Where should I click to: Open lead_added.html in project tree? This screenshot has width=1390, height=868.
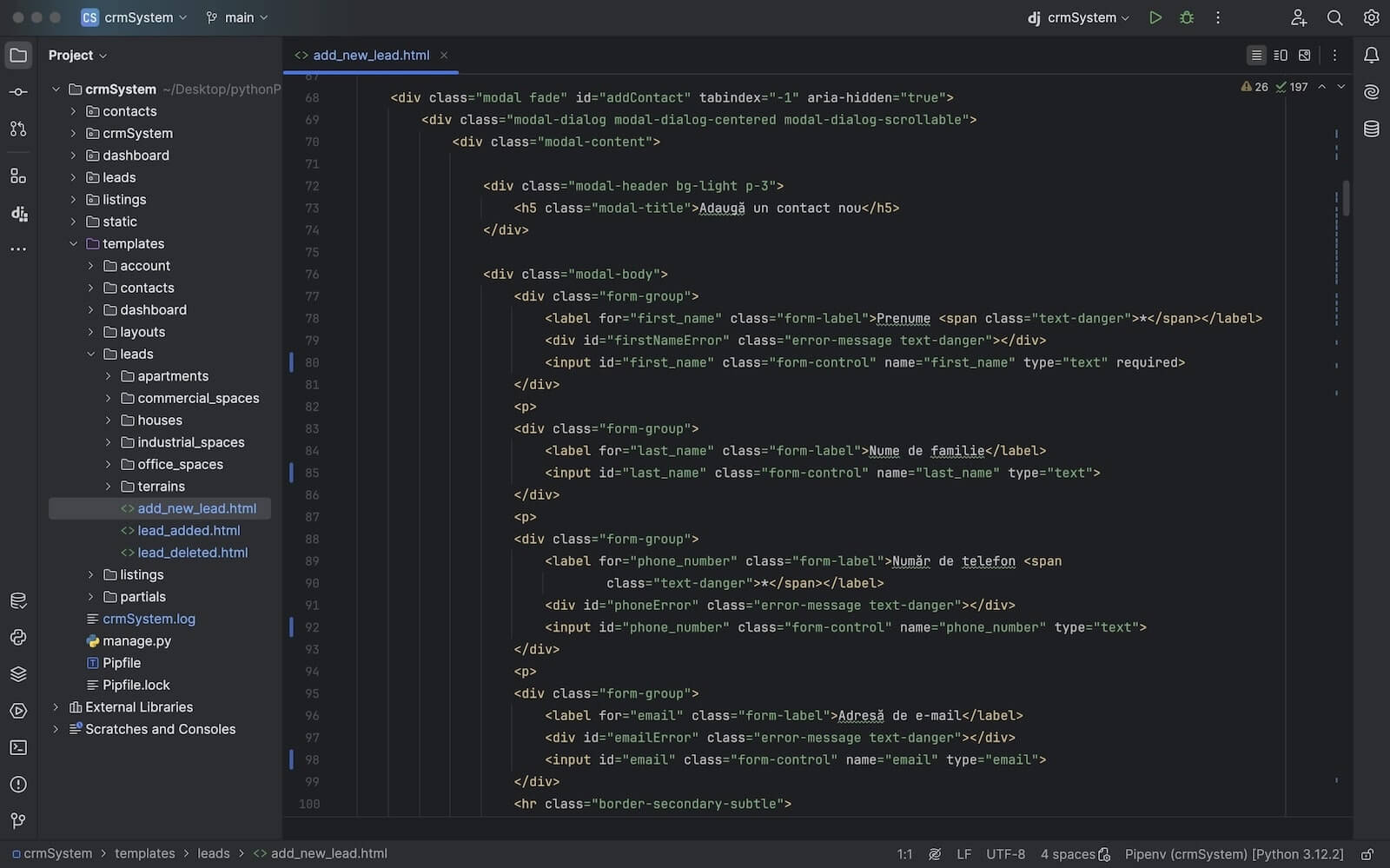tap(189, 531)
